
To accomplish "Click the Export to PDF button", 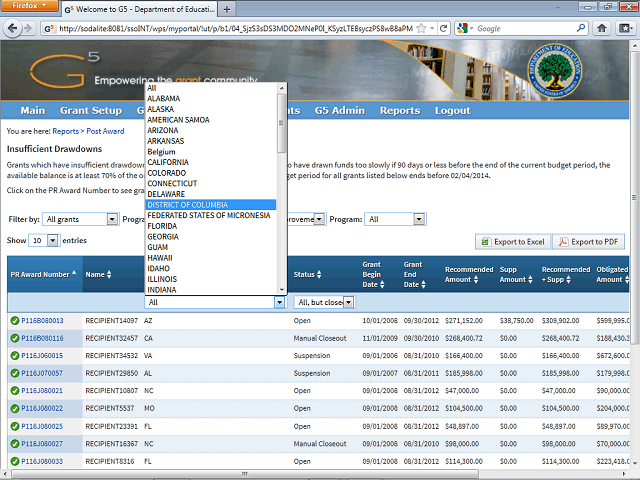I will click(588, 242).
